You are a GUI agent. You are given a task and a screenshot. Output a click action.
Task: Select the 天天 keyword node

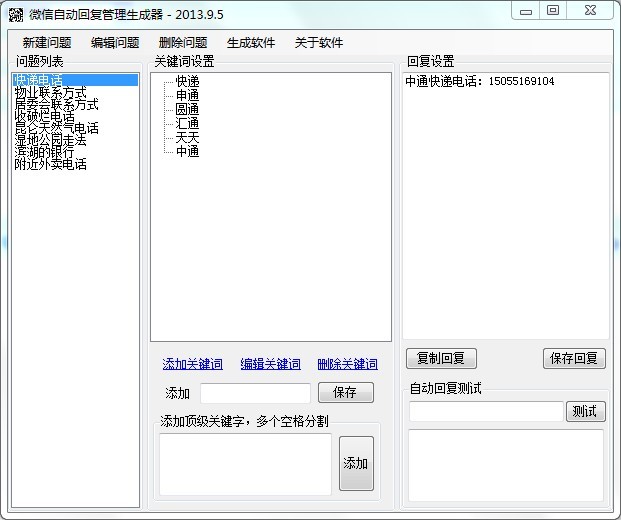coord(187,137)
